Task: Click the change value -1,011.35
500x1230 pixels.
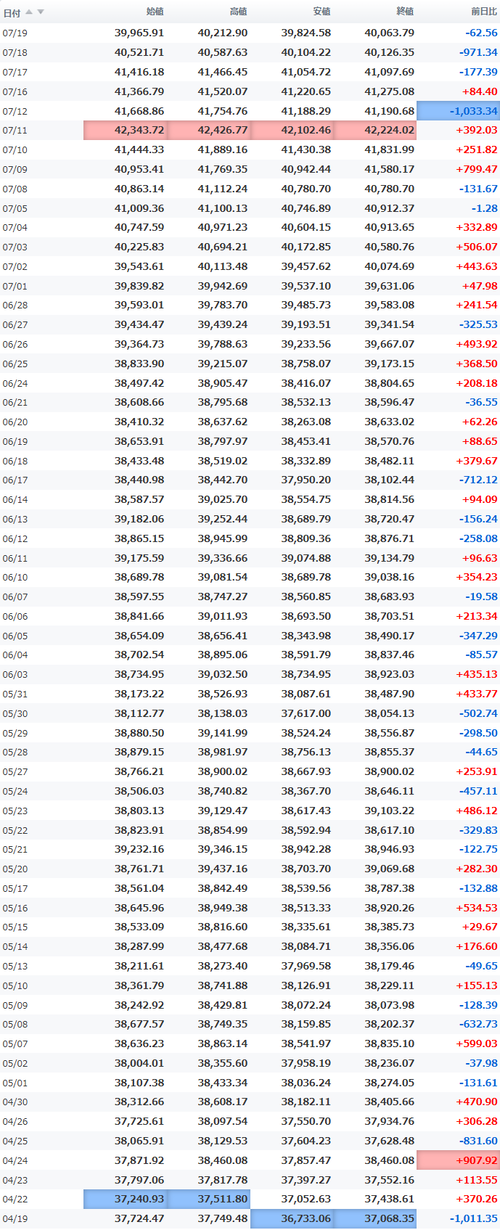Action: (472, 1219)
